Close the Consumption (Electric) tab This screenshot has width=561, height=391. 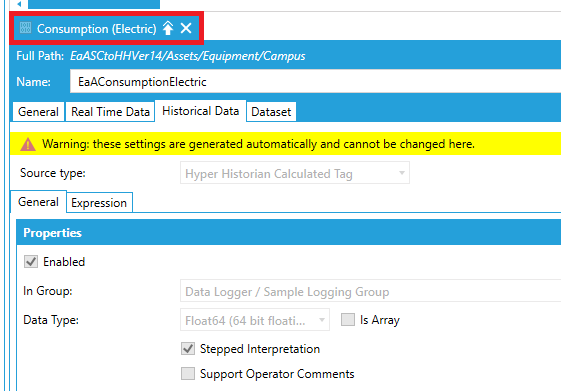pos(186,28)
